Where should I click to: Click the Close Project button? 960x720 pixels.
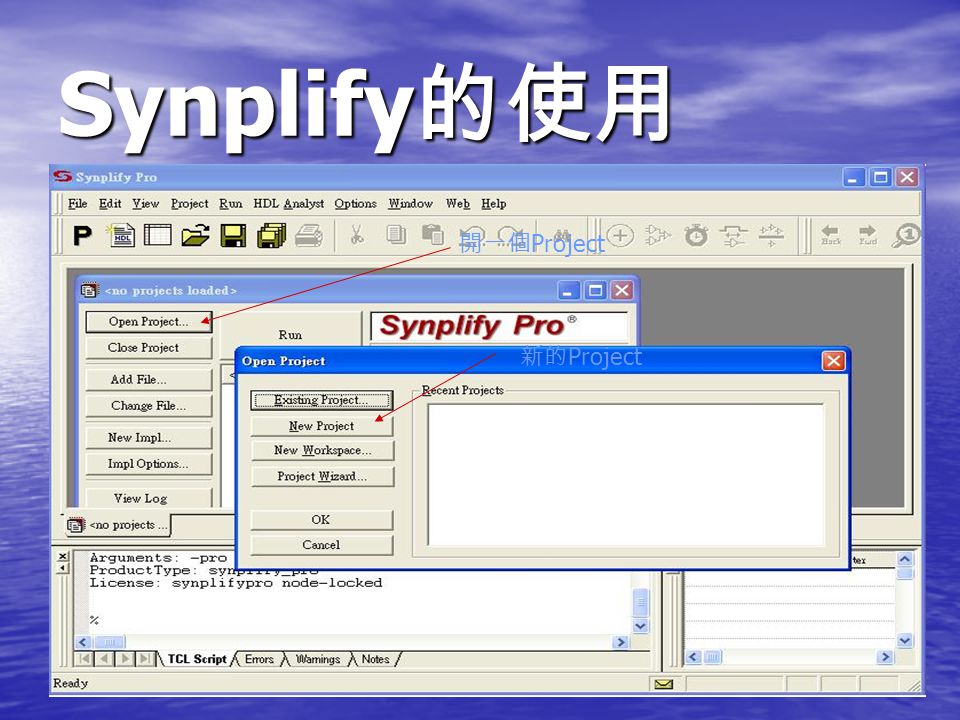(149, 348)
